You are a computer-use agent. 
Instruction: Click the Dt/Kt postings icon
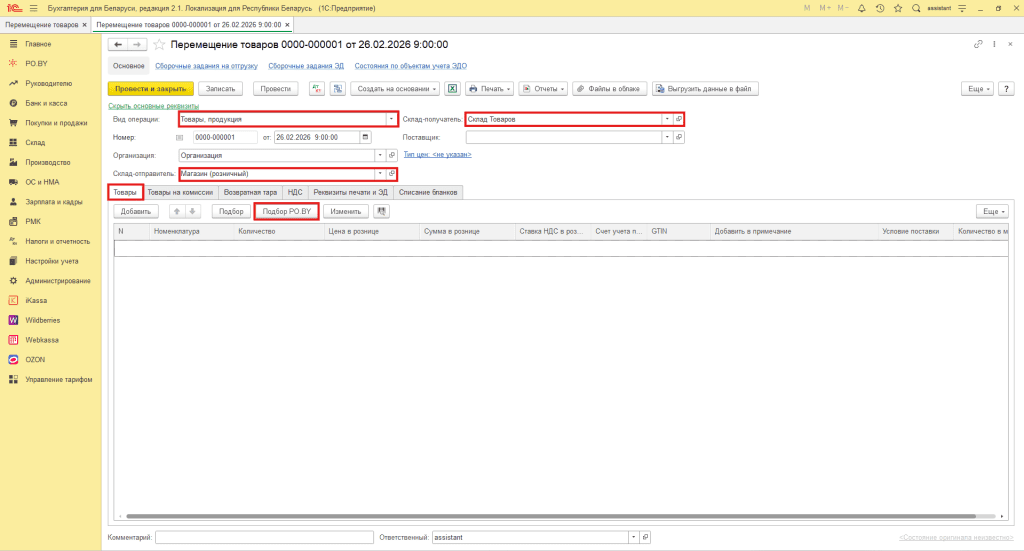coord(317,88)
